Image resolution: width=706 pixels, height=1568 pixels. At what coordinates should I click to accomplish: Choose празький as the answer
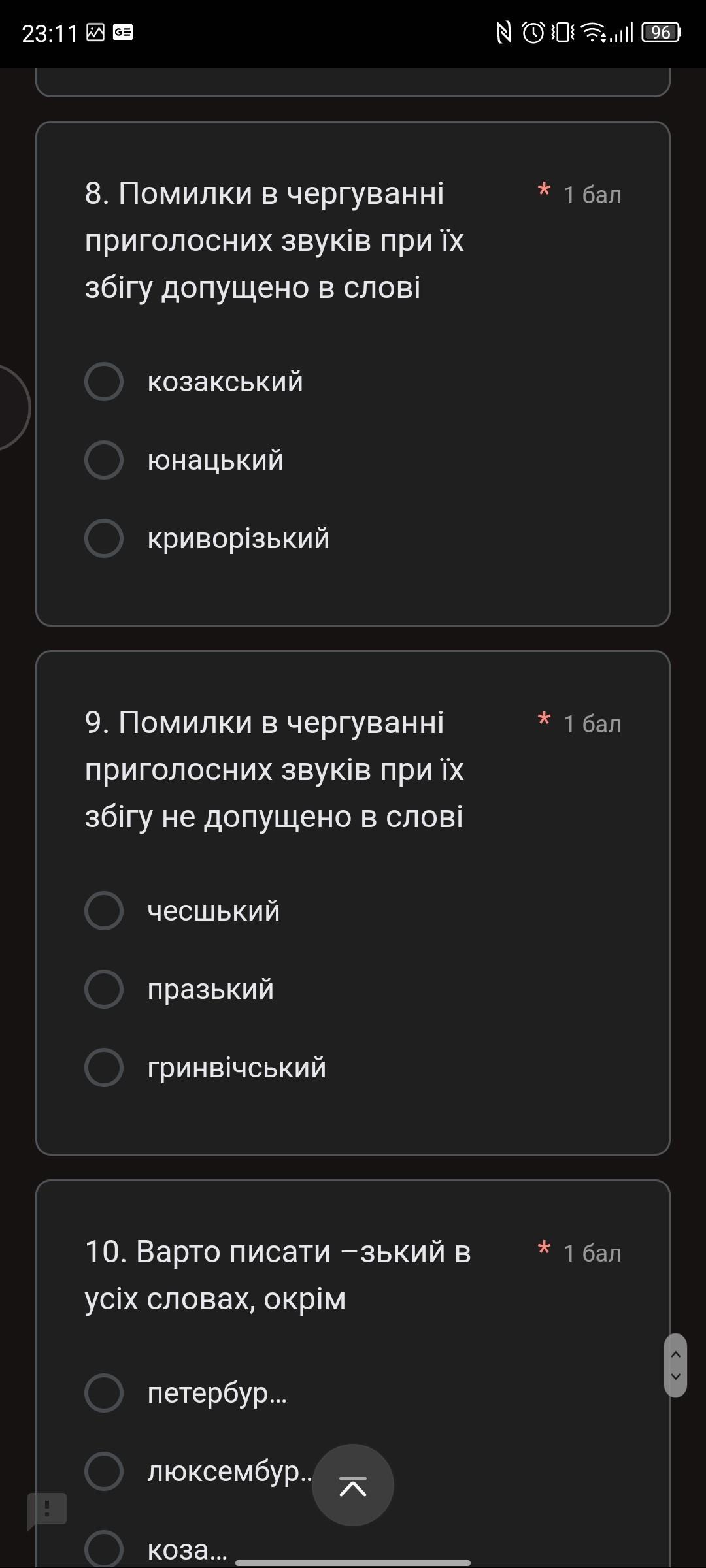point(104,989)
